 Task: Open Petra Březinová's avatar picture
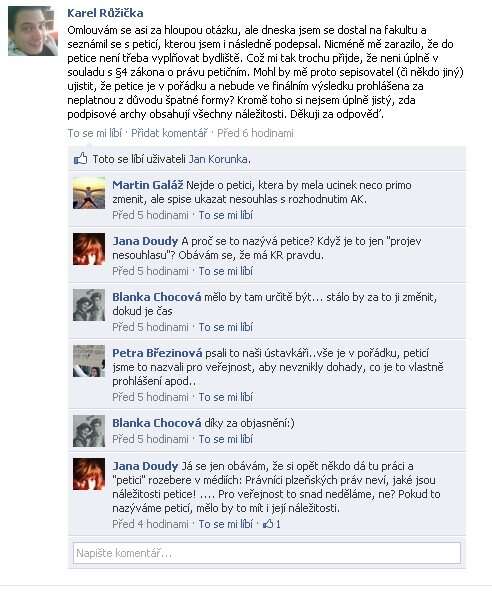tap(89, 361)
